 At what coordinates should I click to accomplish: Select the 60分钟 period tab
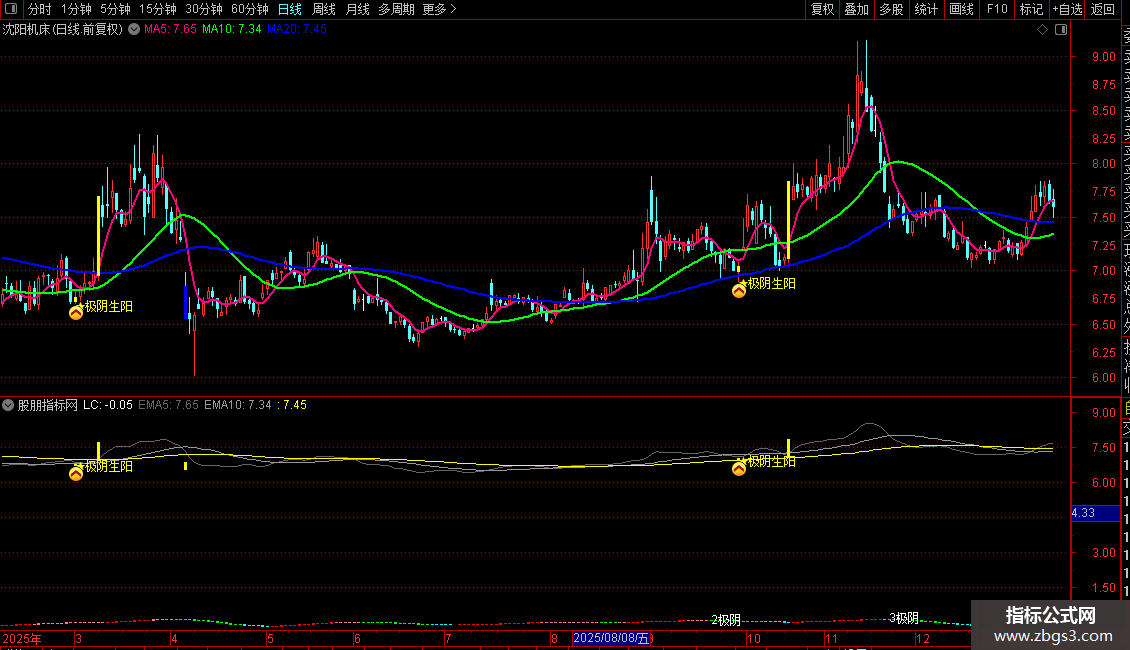pos(250,9)
